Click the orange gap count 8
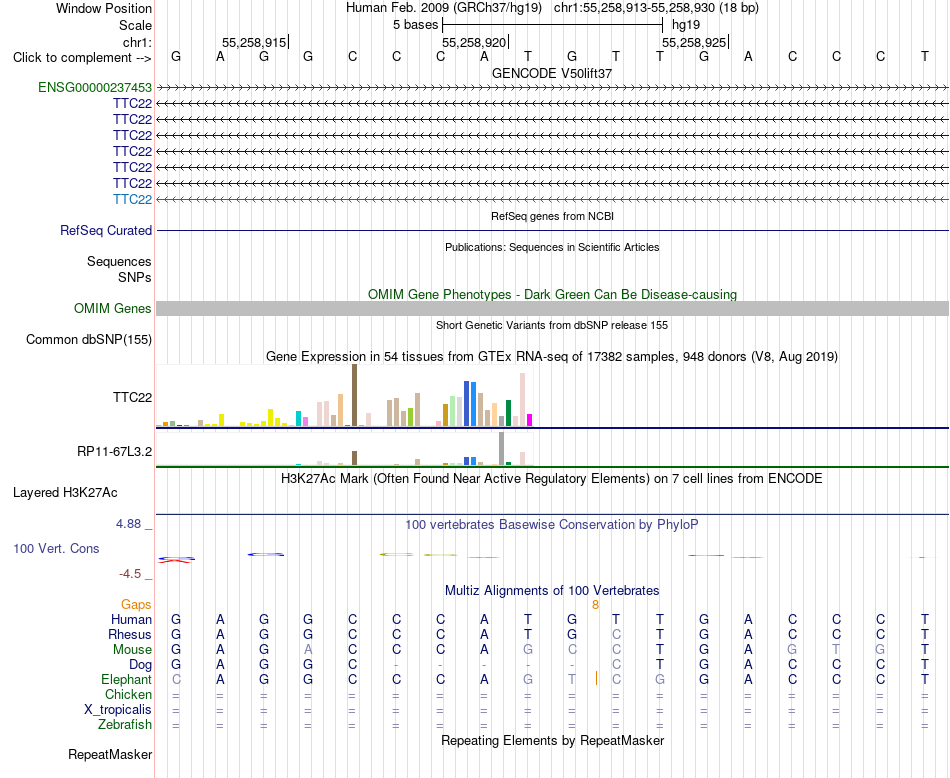 click(596, 605)
